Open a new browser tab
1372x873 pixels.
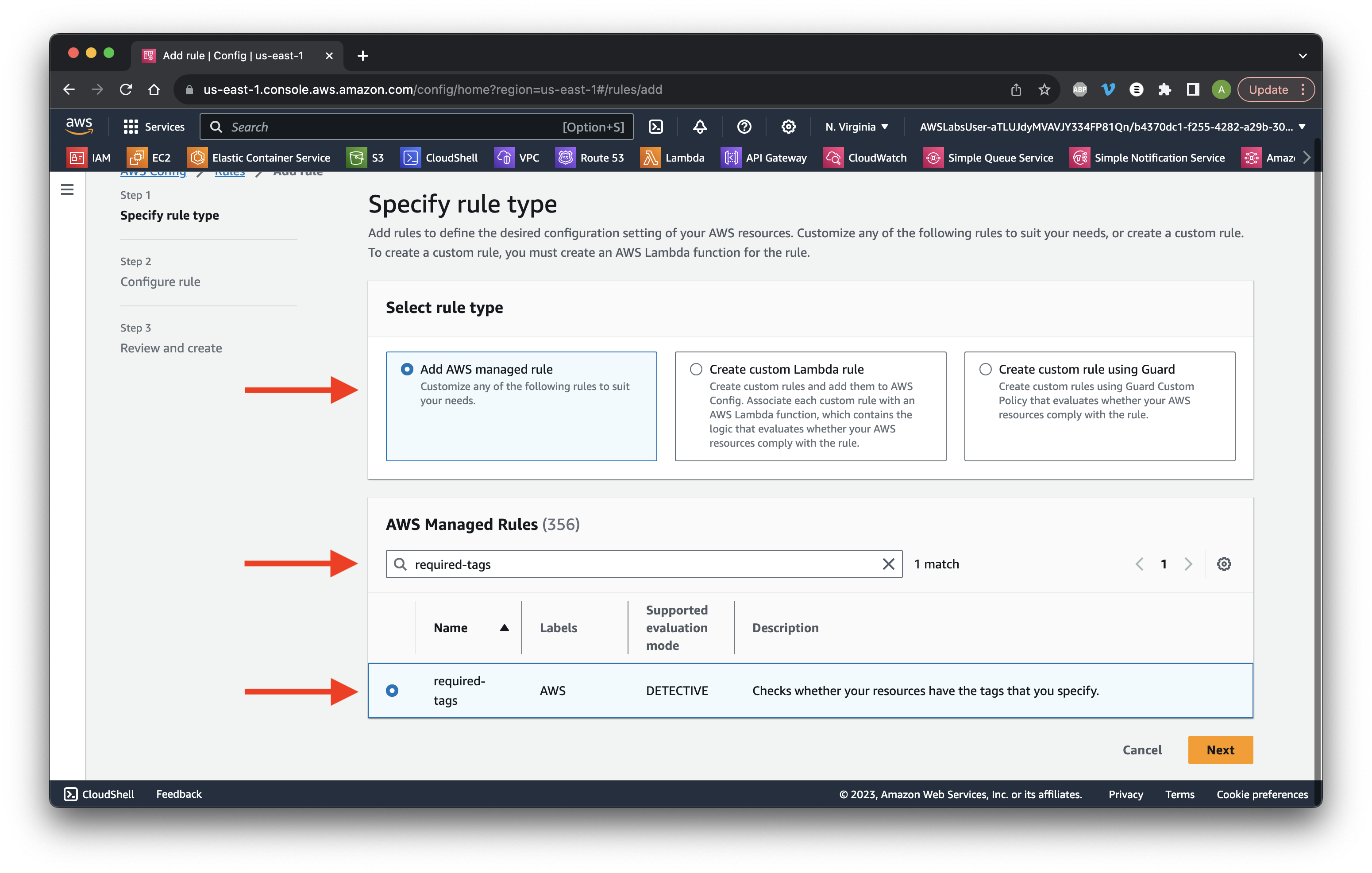click(362, 55)
